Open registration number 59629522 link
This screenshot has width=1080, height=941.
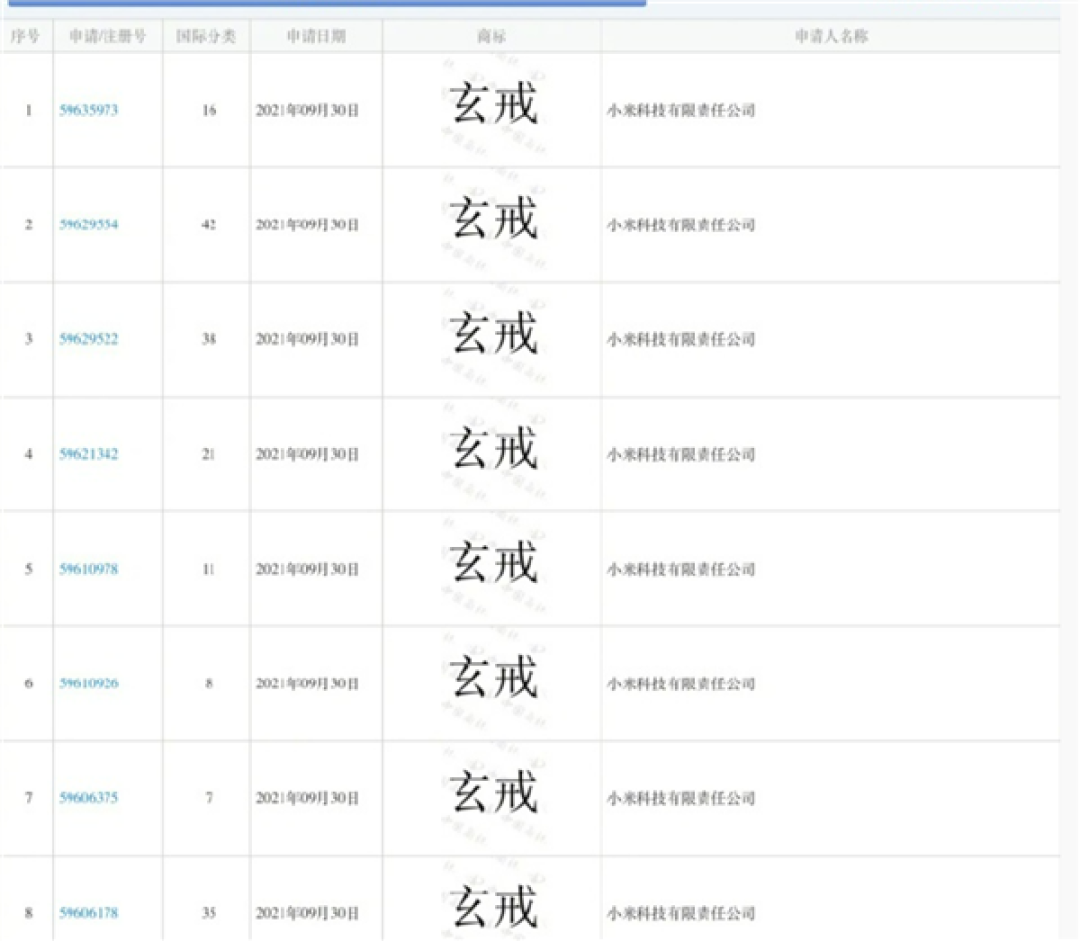pos(88,339)
